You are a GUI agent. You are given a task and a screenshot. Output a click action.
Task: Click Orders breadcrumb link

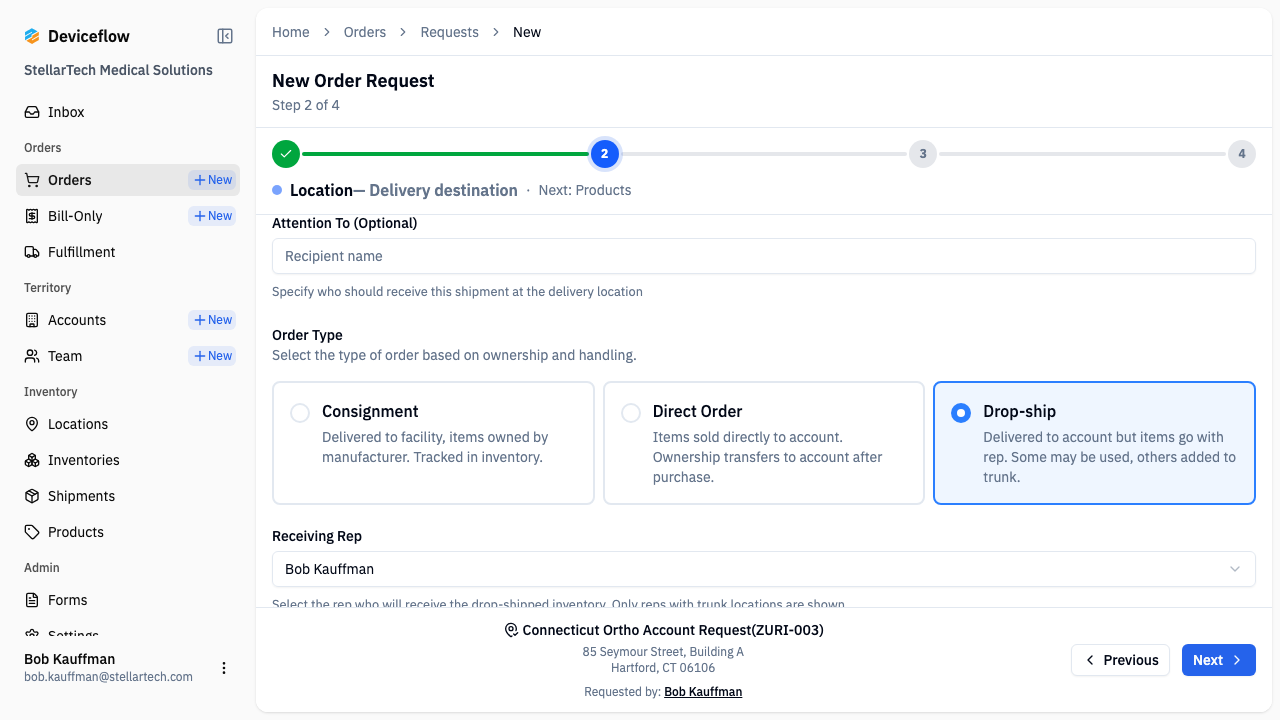pyautogui.click(x=365, y=32)
